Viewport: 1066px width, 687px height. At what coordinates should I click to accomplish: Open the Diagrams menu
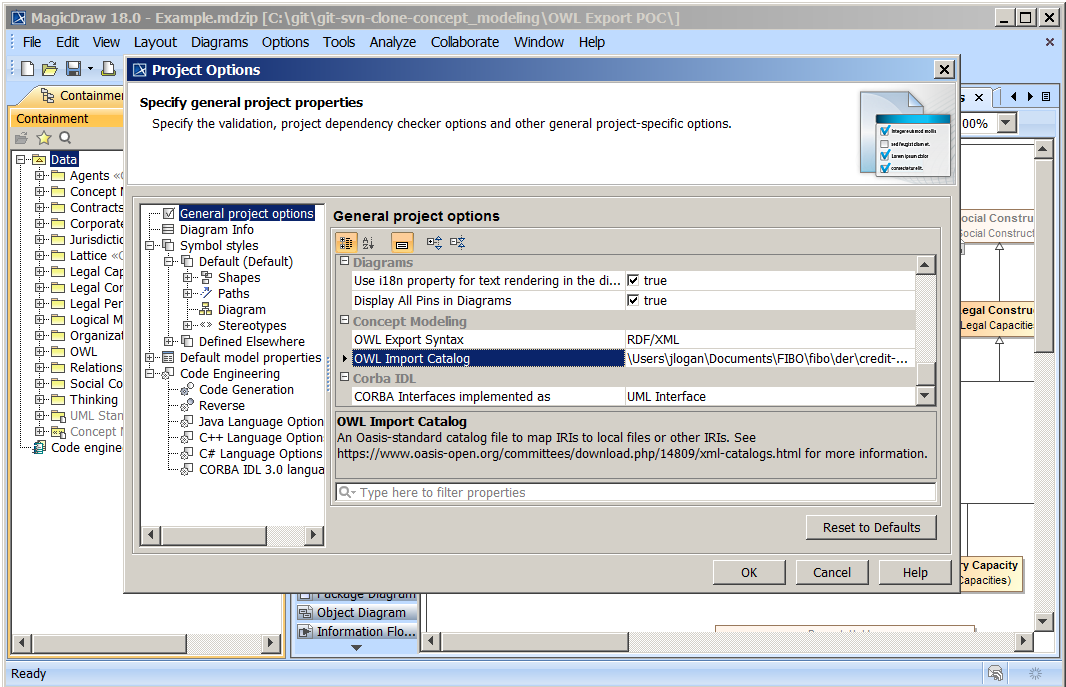219,42
